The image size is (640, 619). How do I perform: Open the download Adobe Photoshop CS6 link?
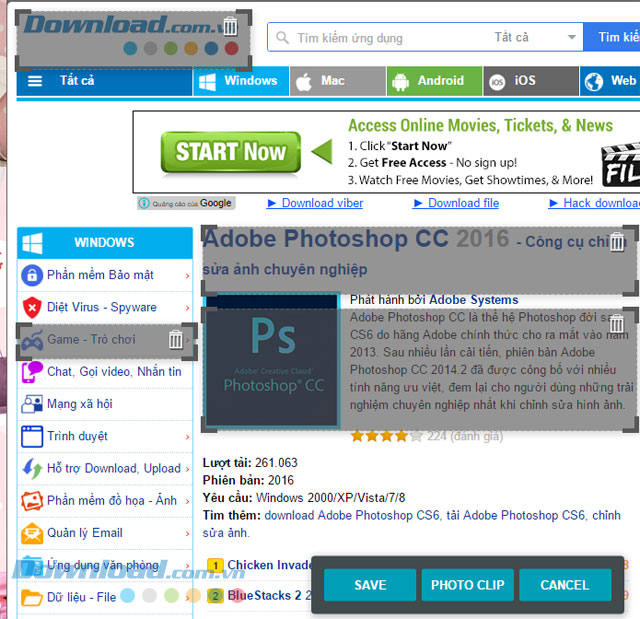pyautogui.click(x=351, y=515)
